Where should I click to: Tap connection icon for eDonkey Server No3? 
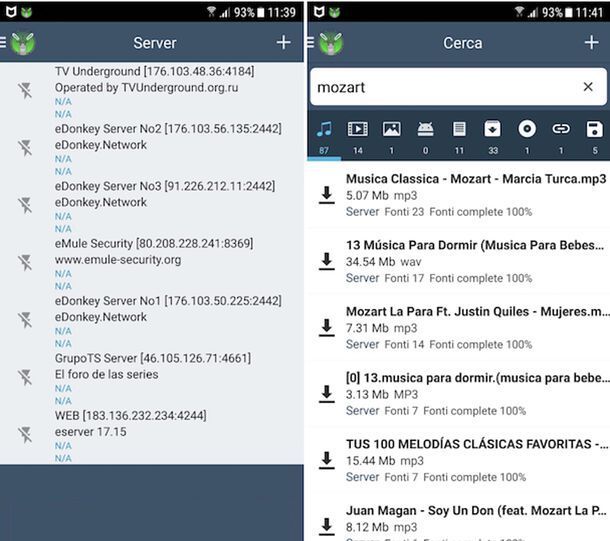click(x=25, y=205)
